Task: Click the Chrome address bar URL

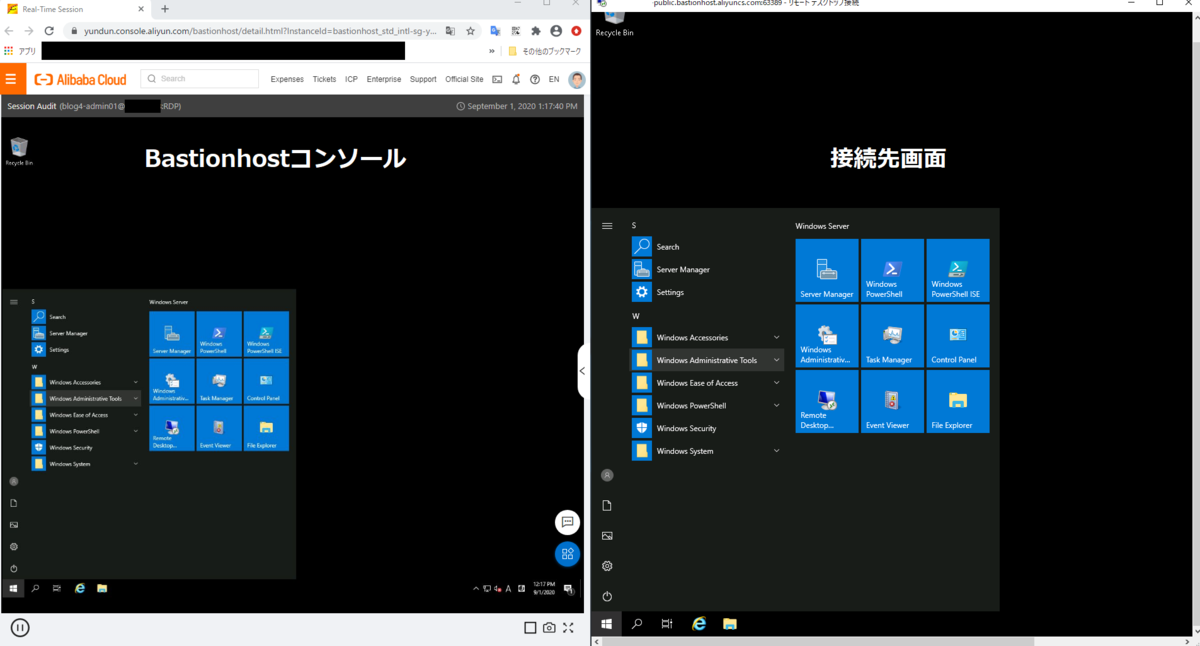Action: 260,31
